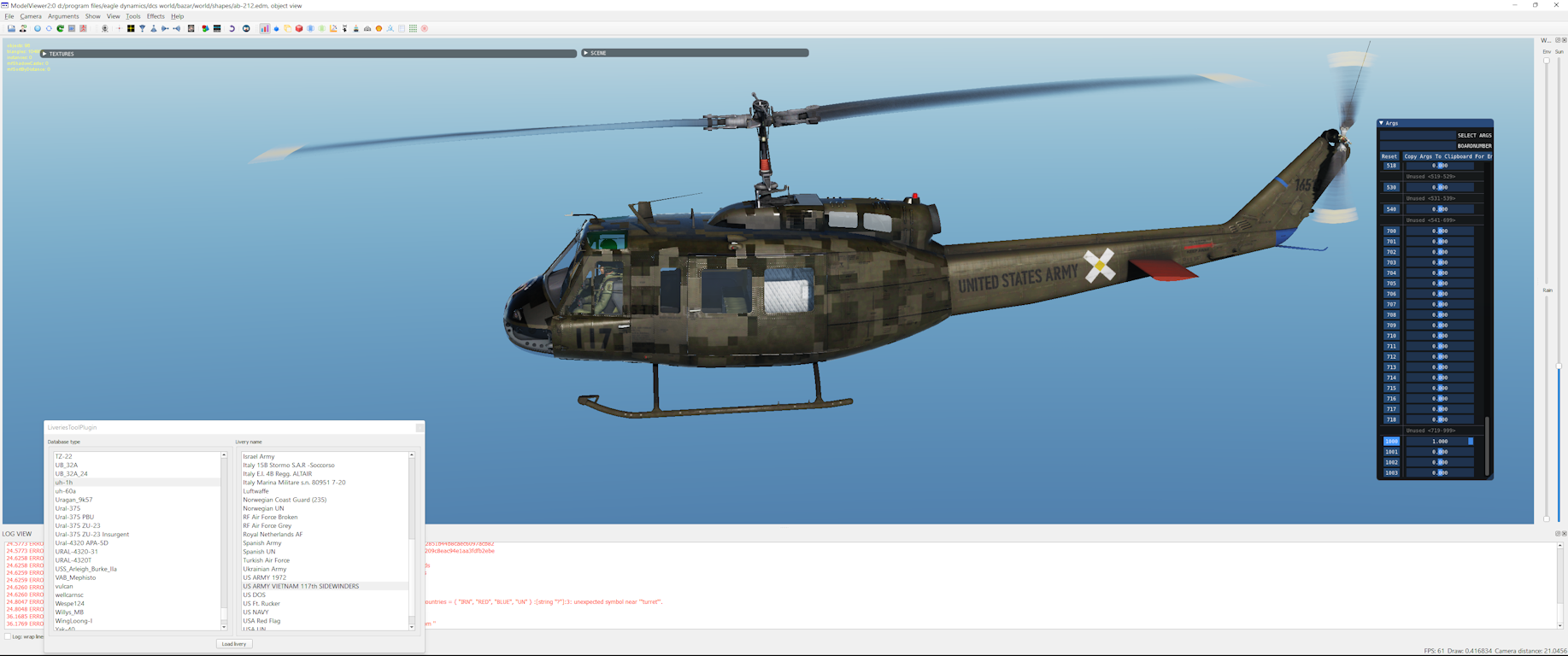Viewport: 1568px width, 656px height.
Task: Click the yellow-black grid square icon
Action: coord(130,28)
